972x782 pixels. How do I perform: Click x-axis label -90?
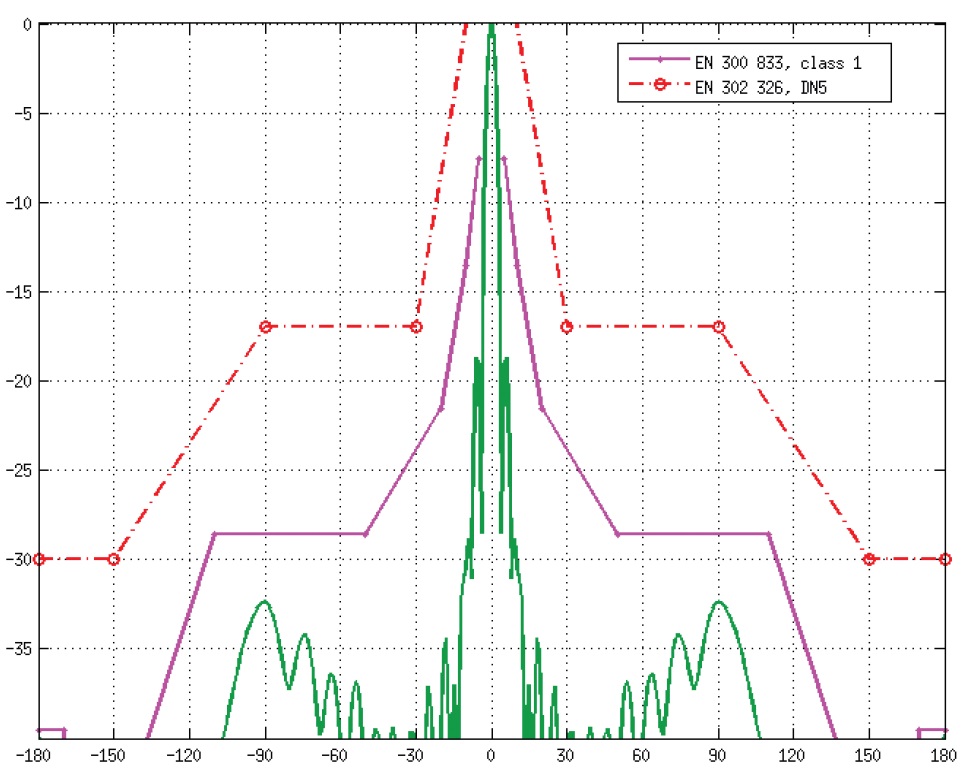click(x=259, y=756)
